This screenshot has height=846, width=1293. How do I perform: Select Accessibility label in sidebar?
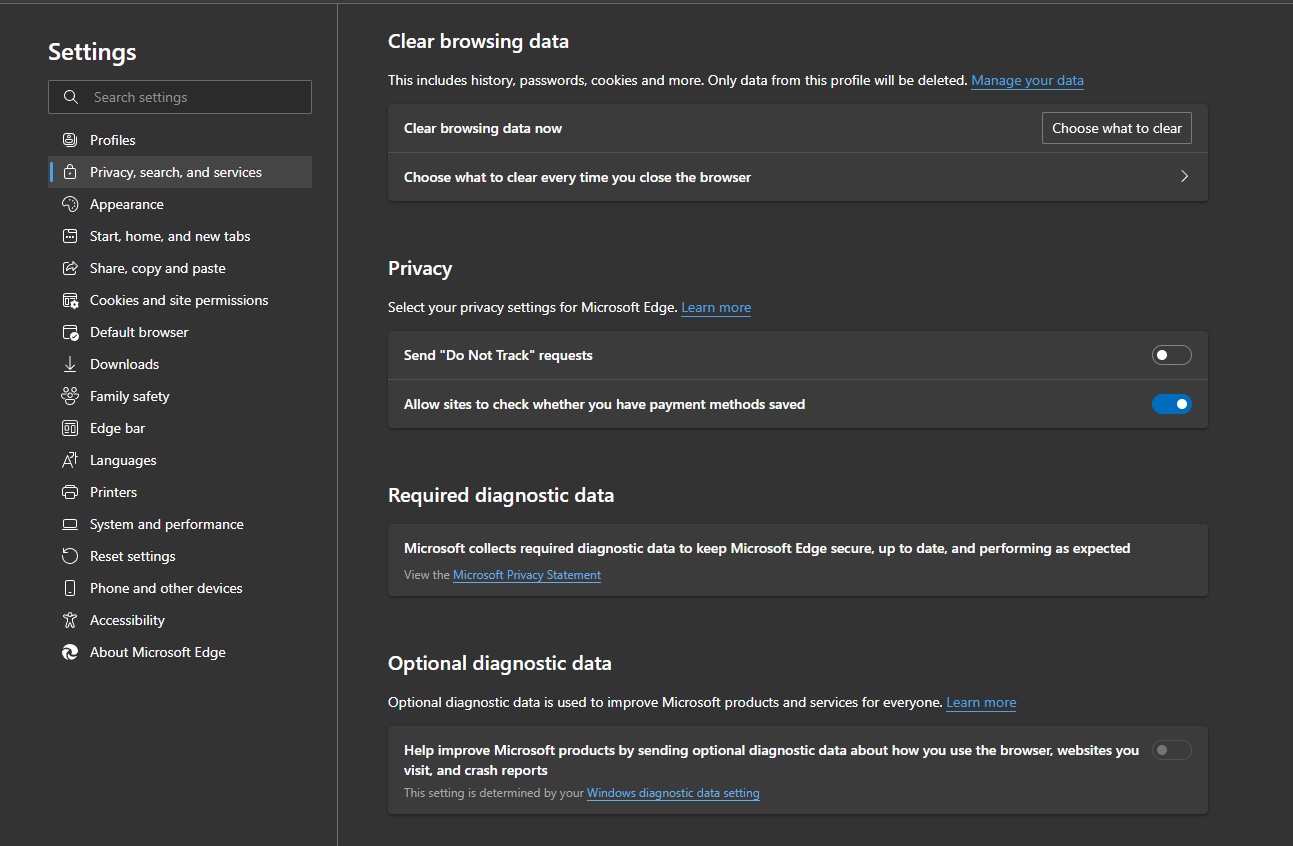tap(127, 620)
